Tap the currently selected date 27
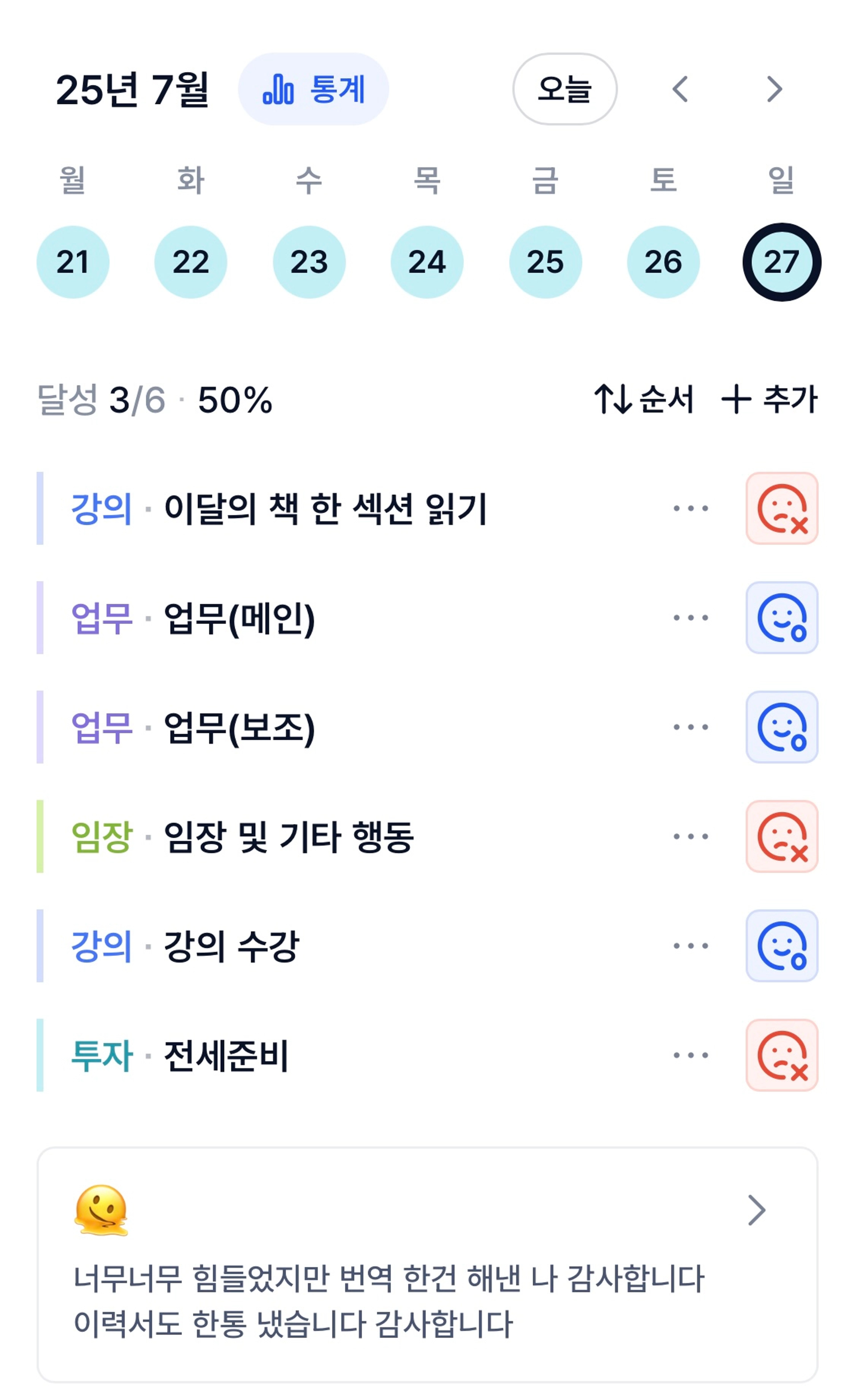The image size is (855, 1400). 782,262
